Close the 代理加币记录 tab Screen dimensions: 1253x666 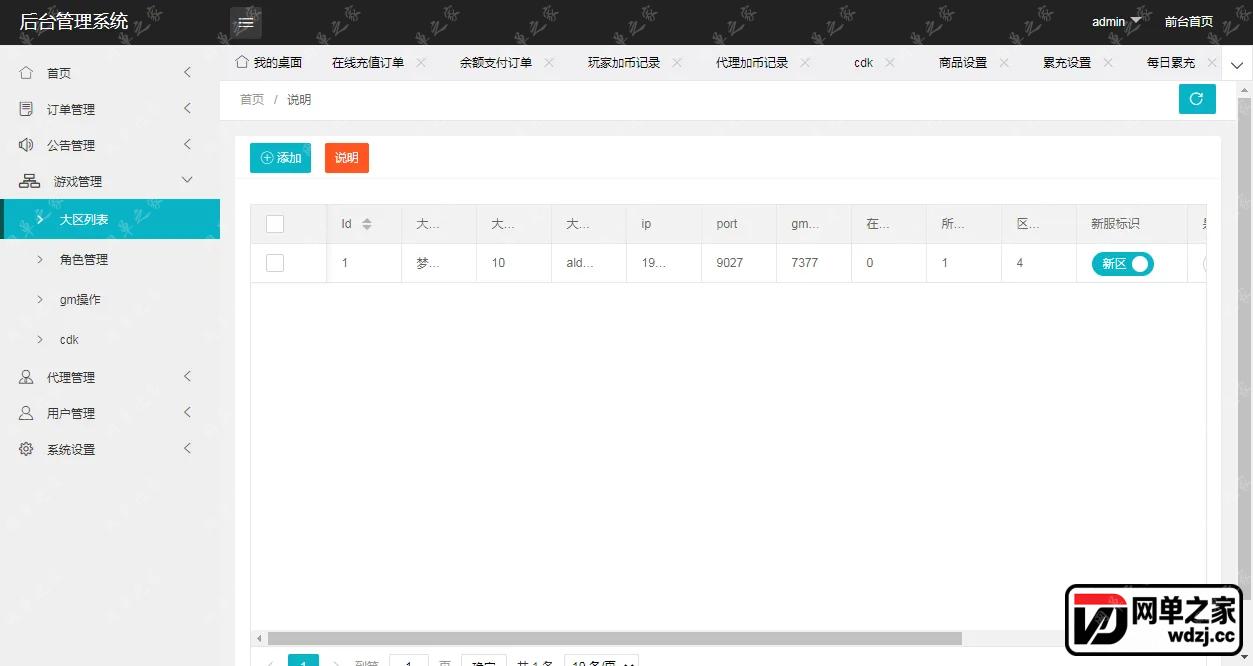(805, 62)
